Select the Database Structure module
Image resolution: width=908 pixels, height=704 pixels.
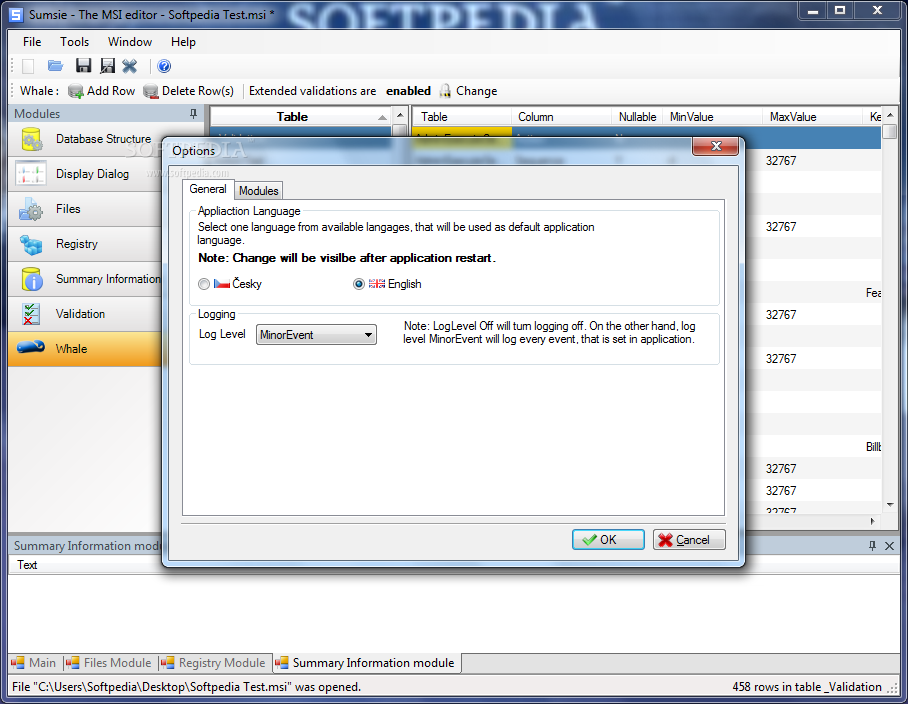tap(85, 139)
